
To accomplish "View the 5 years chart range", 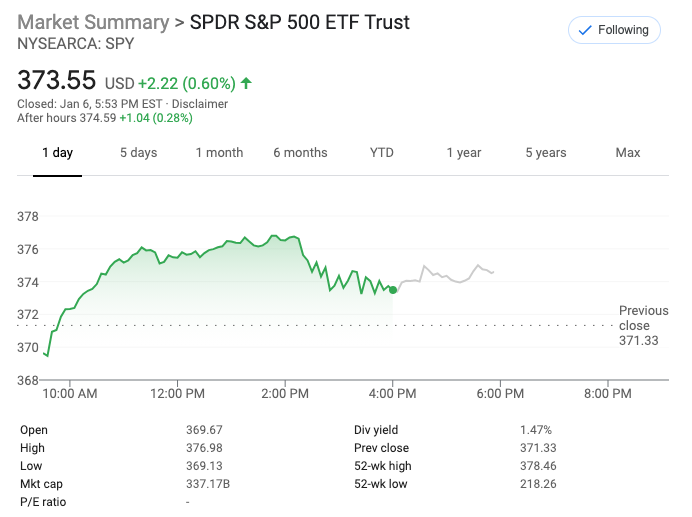I will tap(546, 153).
